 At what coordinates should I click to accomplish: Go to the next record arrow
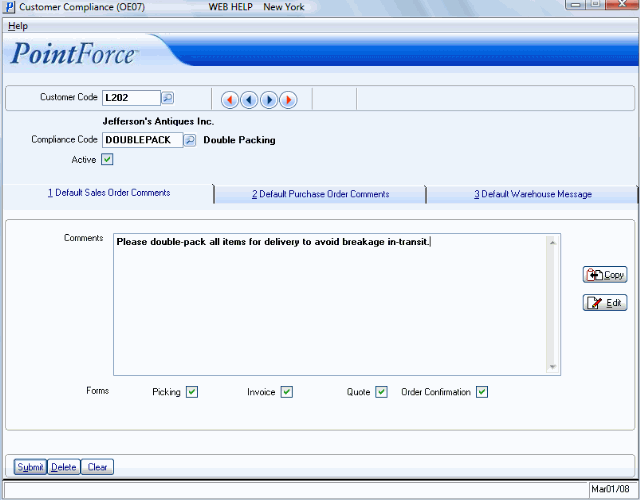[269, 100]
